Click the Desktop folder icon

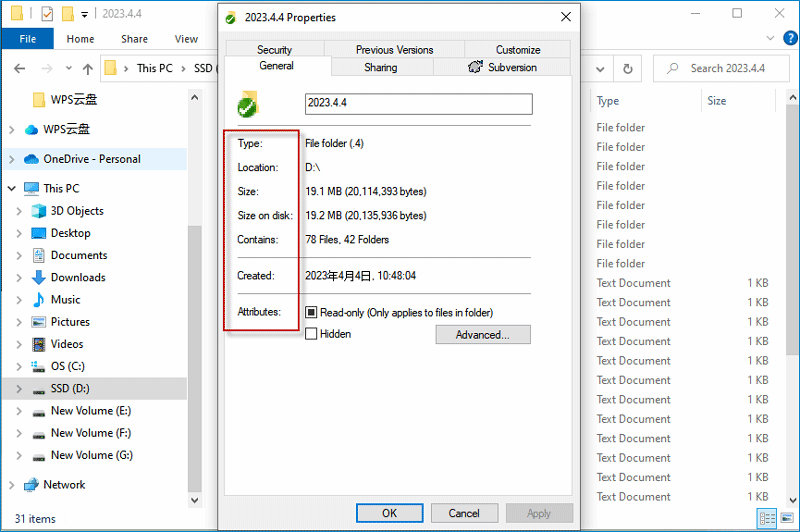[39, 233]
